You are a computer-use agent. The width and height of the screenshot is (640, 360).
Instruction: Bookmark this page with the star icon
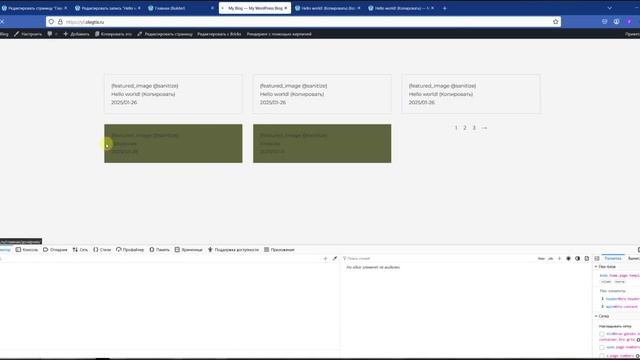pos(556,22)
